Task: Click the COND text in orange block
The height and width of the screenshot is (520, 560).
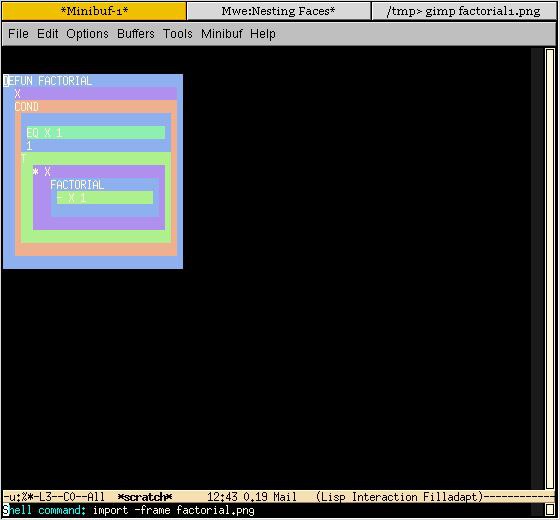Action: [26, 106]
